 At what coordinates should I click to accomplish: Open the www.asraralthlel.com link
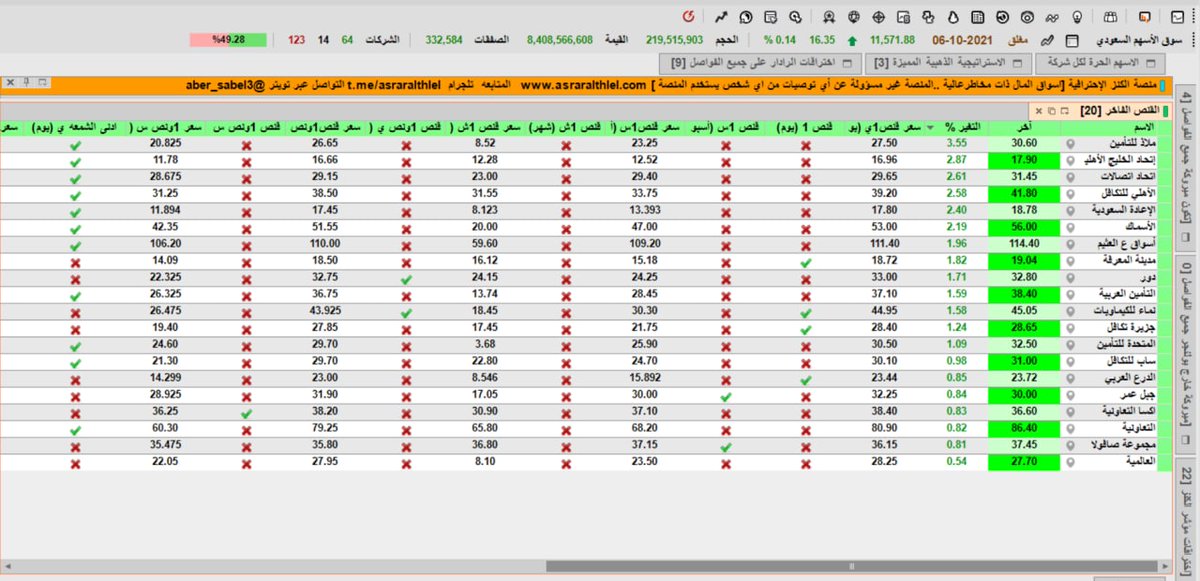pos(583,86)
